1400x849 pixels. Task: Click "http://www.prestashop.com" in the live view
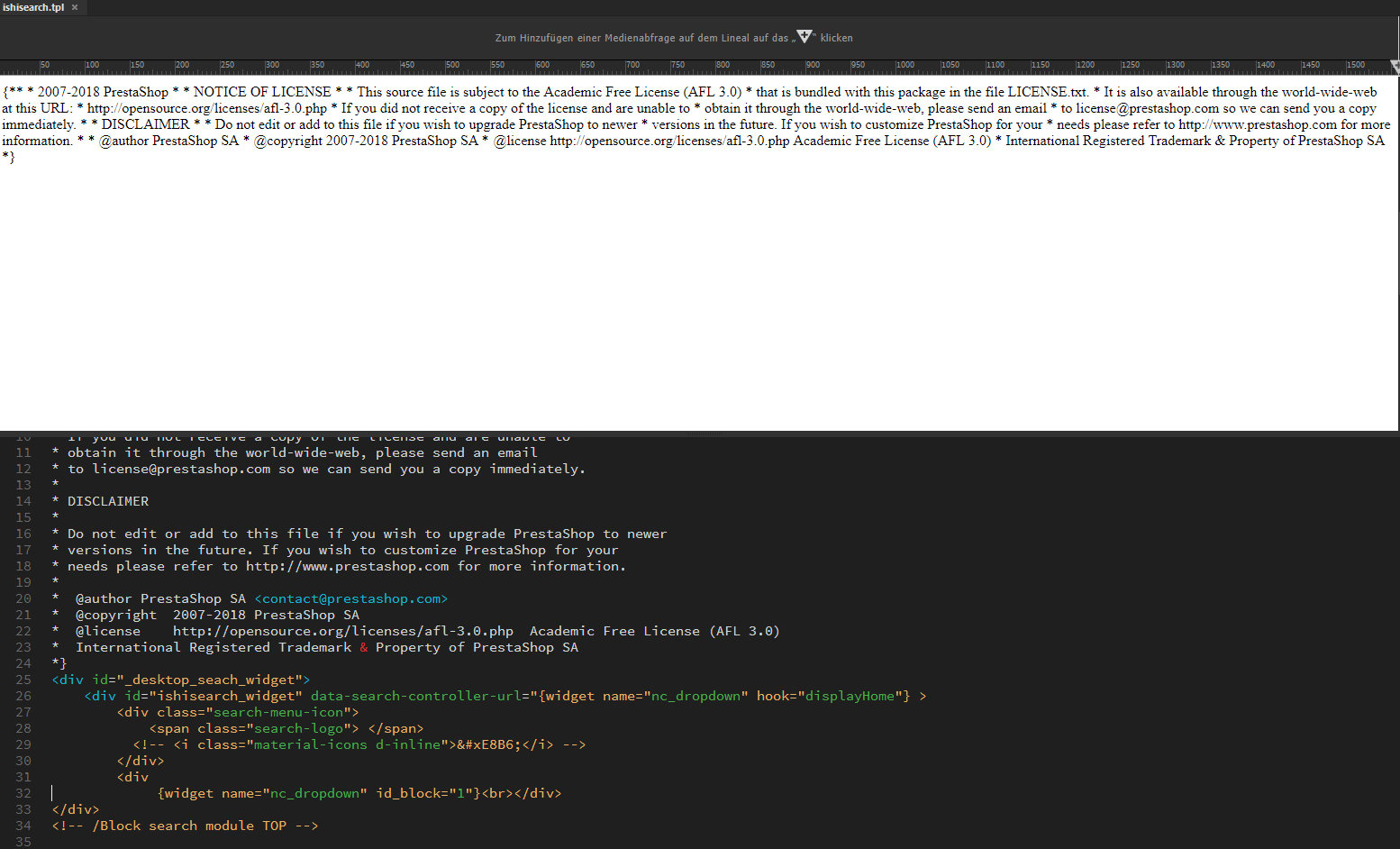pyautogui.click(x=1258, y=124)
